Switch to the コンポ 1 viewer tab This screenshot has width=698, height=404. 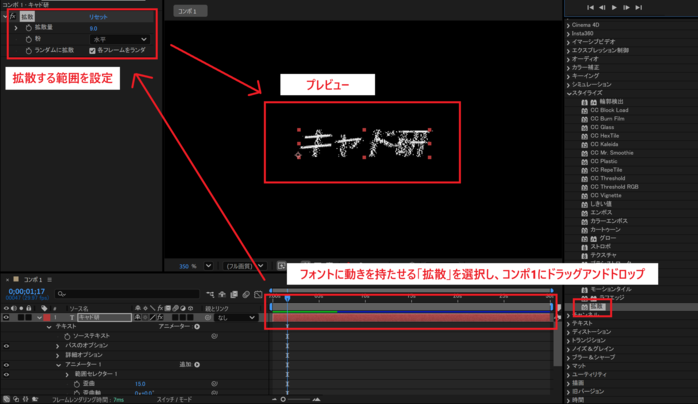tap(190, 11)
